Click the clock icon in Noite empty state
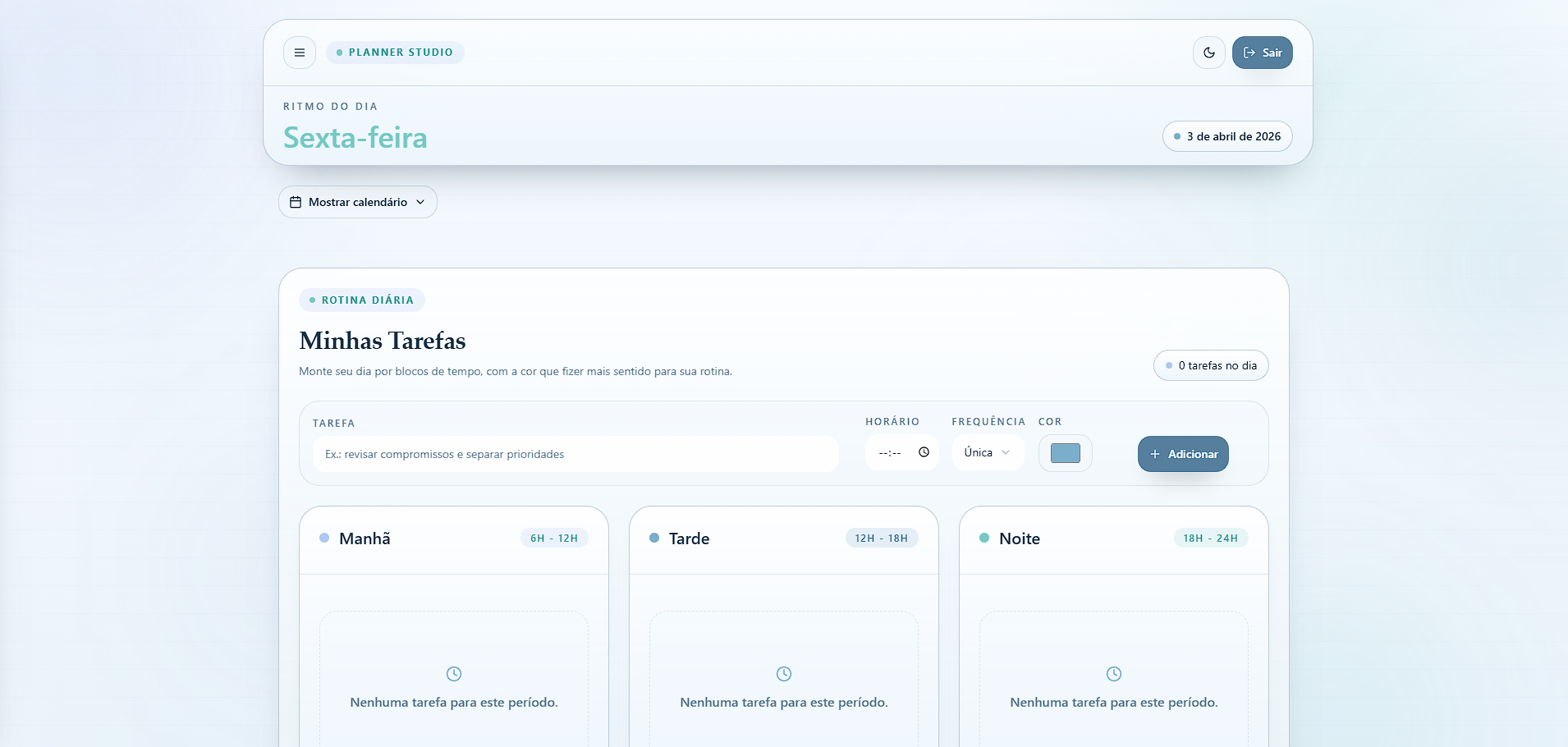The height and width of the screenshot is (747, 1568). (1114, 674)
